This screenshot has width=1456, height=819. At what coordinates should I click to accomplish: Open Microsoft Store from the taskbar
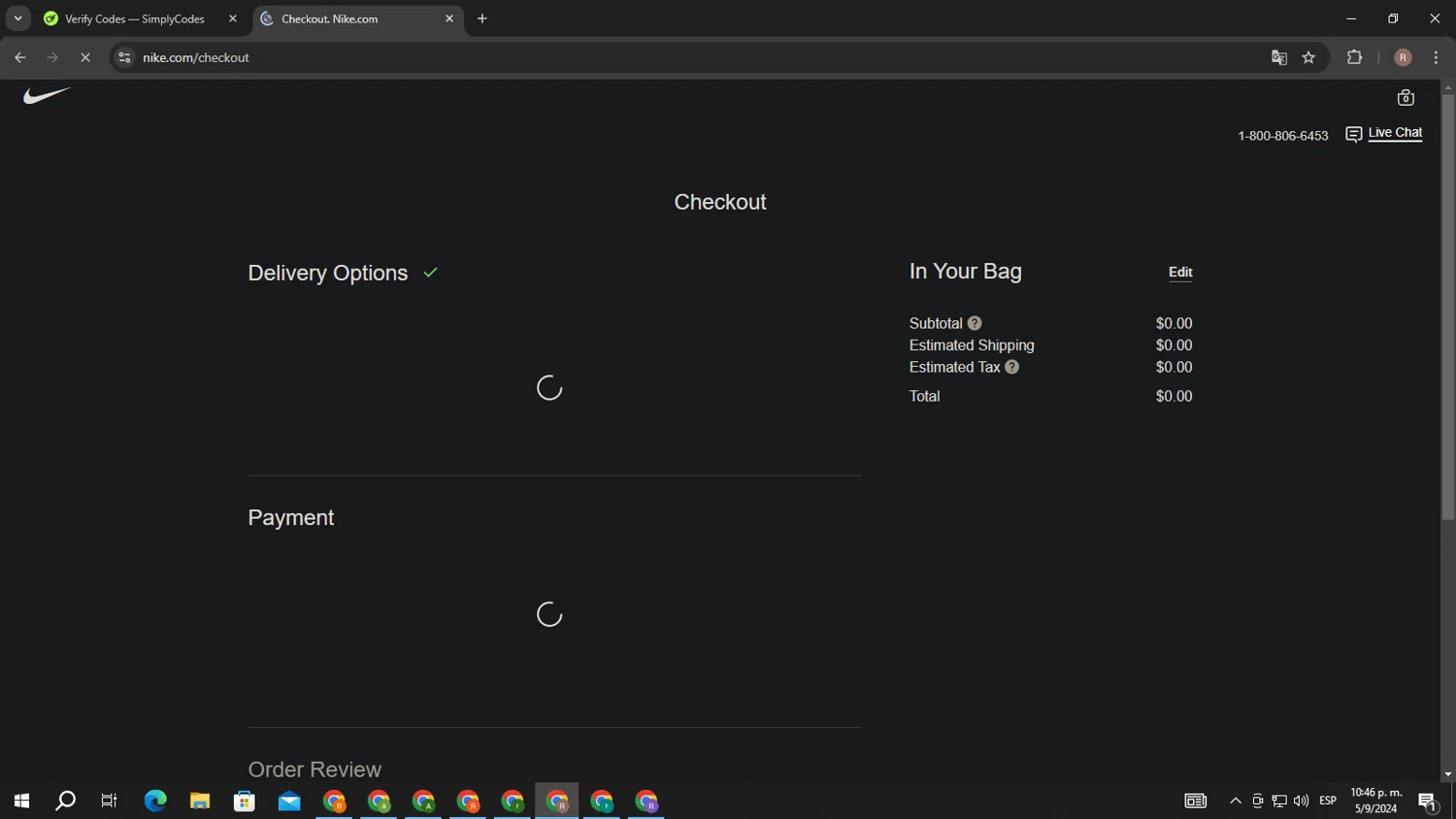tap(245, 801)
